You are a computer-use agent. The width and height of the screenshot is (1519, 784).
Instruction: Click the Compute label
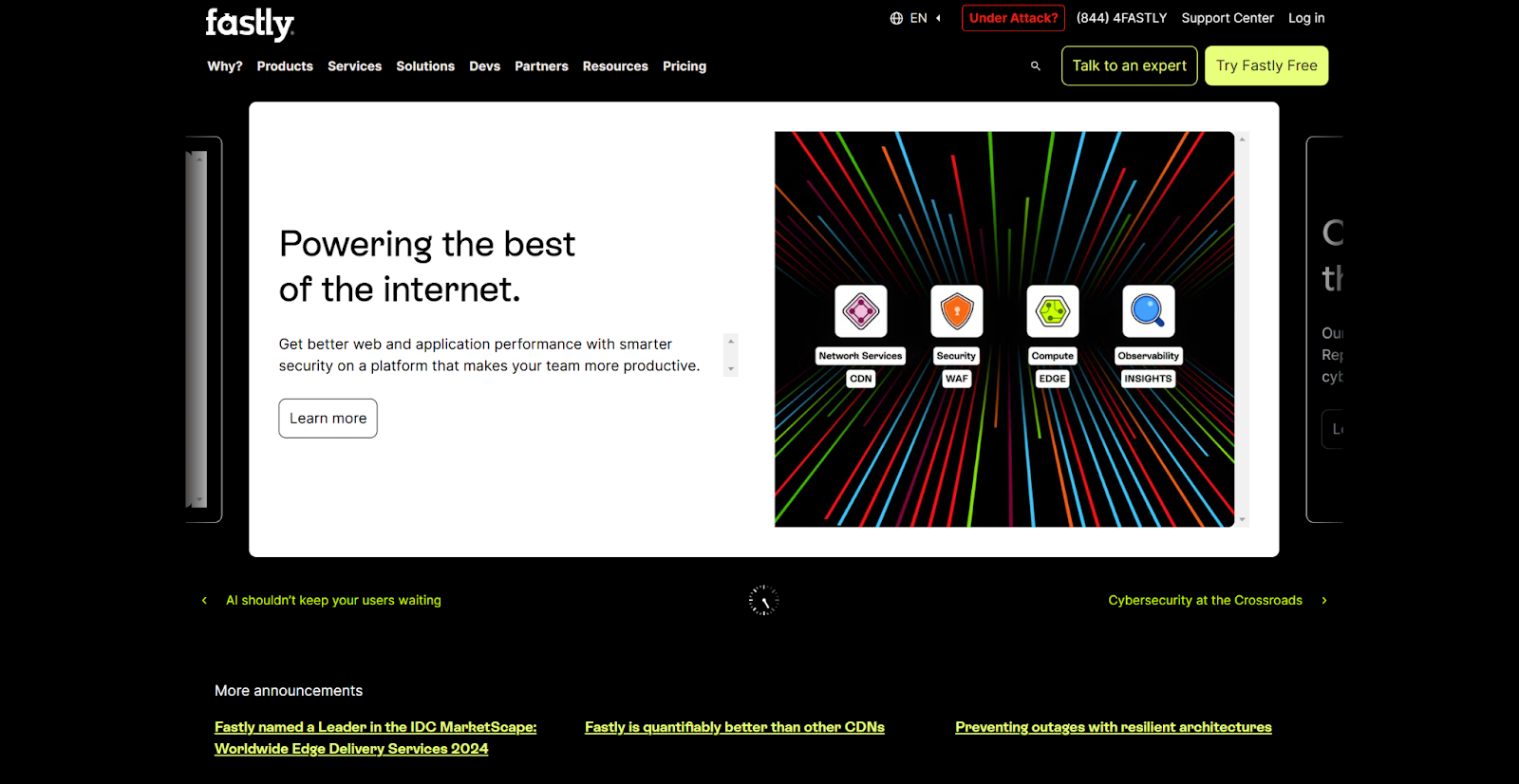[1053, 356]
